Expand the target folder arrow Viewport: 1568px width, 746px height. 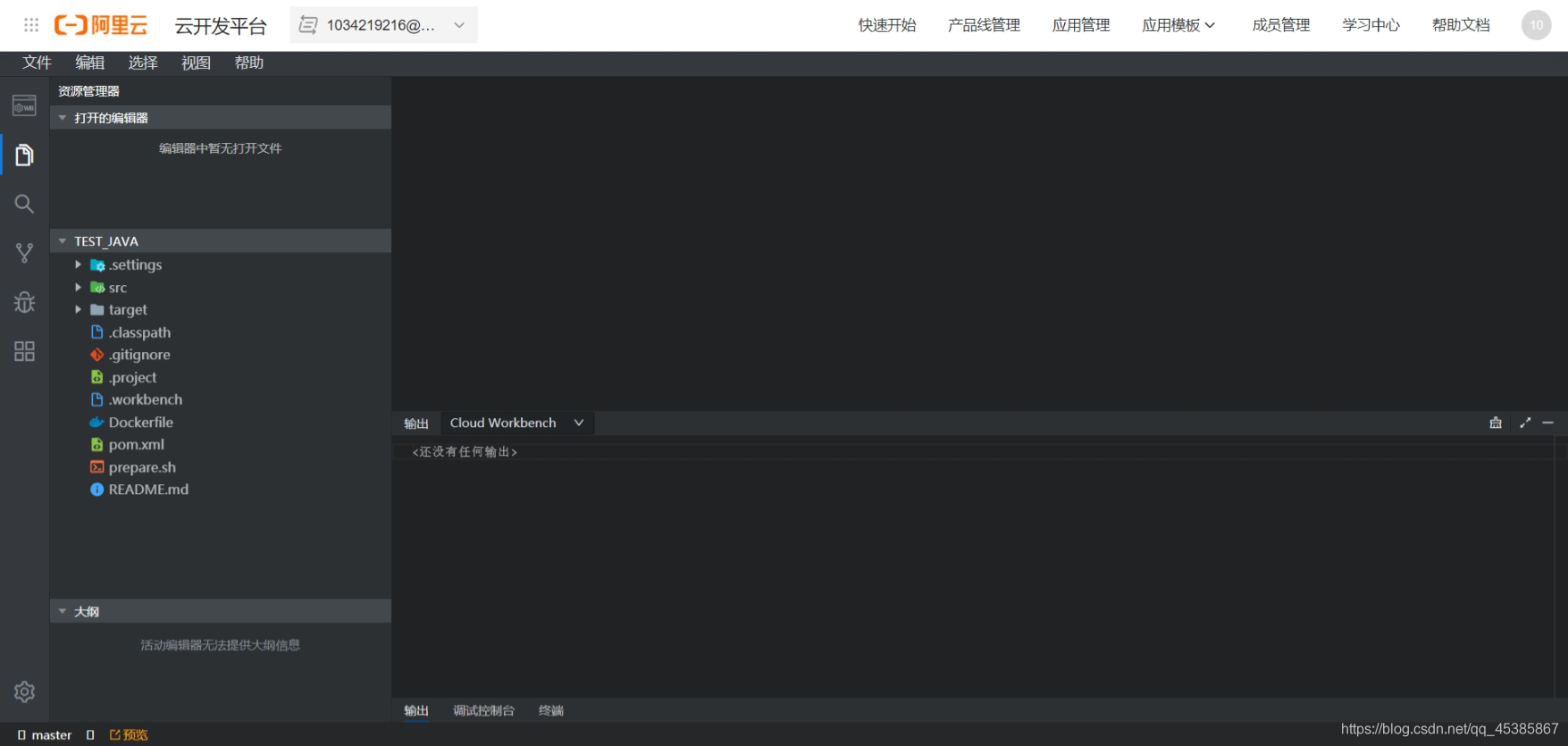79,309
